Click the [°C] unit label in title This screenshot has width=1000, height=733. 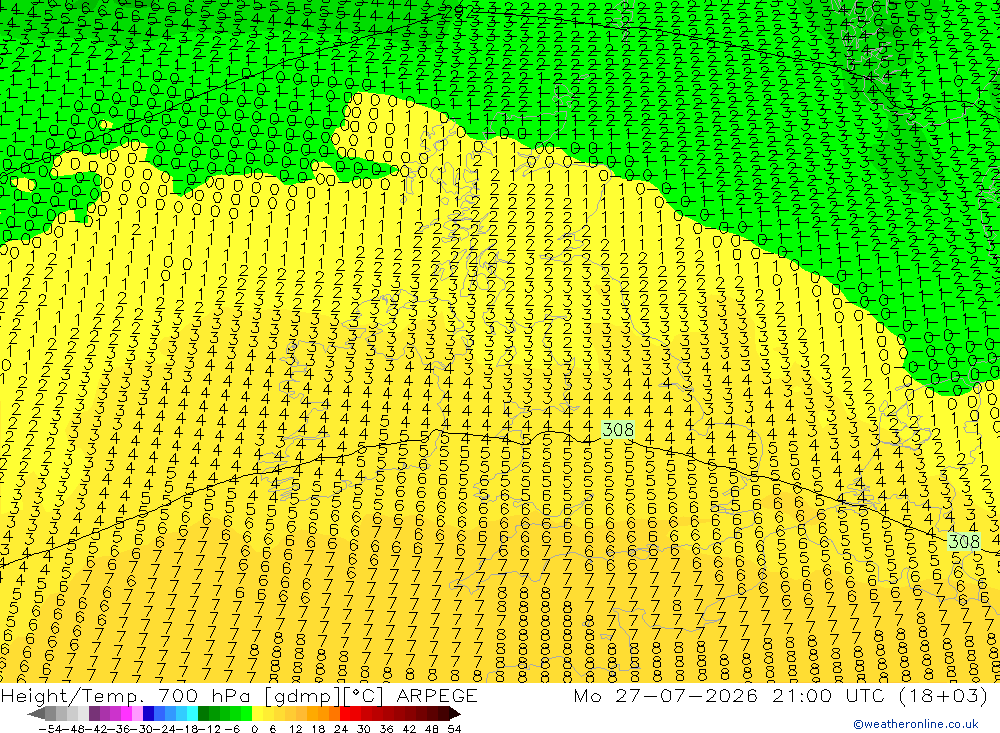point(364,695)
